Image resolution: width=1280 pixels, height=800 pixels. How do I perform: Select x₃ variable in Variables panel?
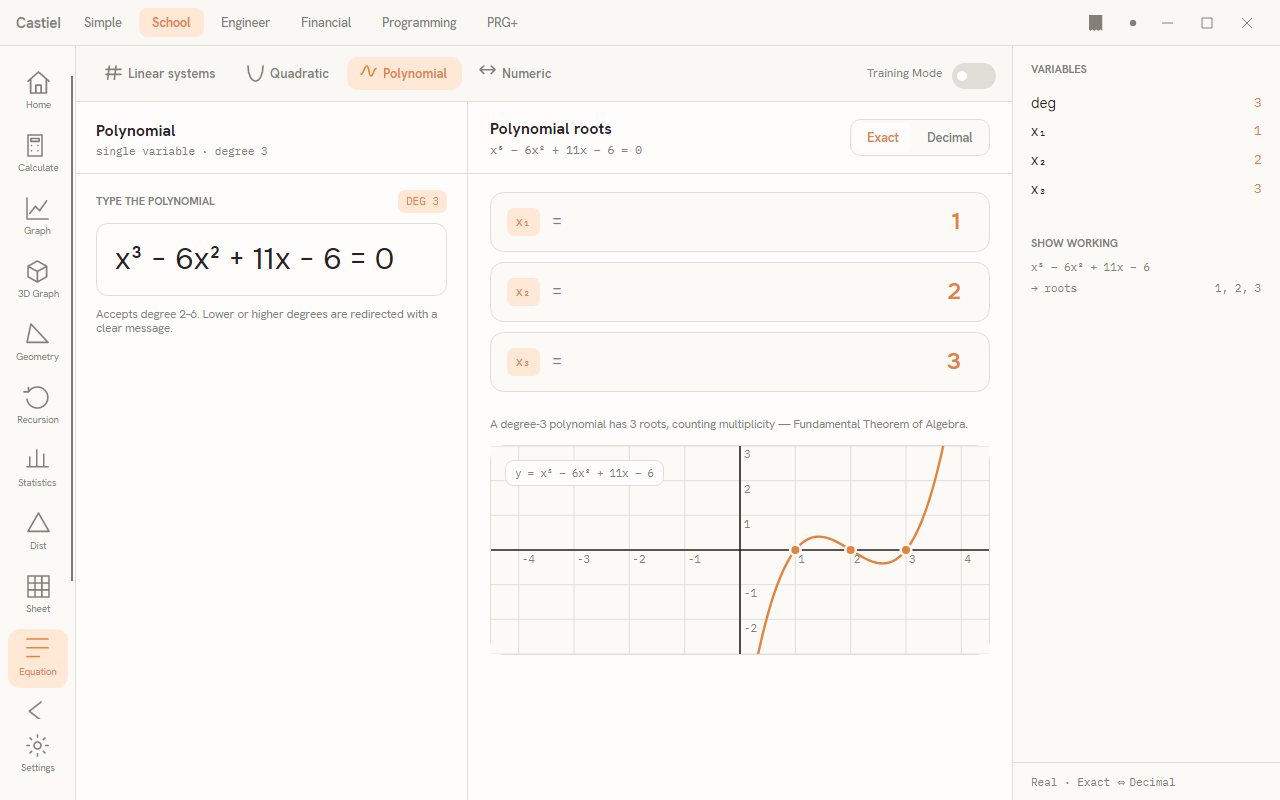(1146, 189)
